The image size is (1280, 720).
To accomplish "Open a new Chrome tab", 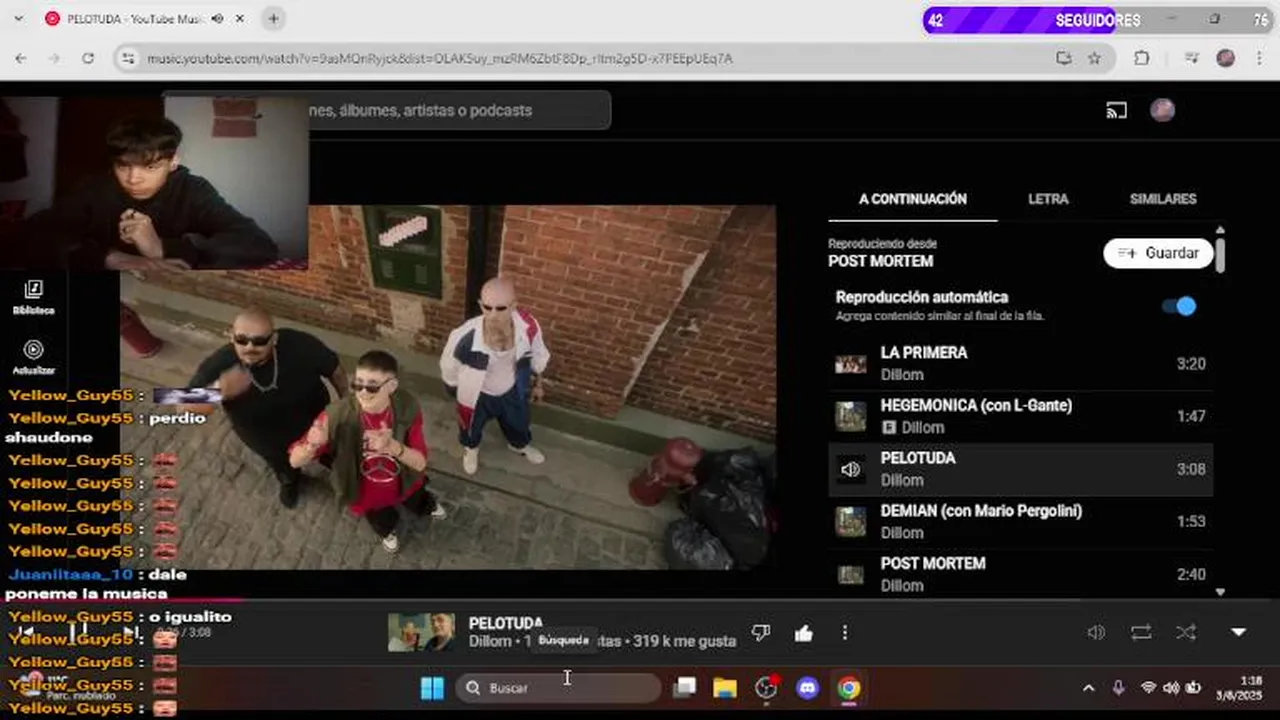I will click(x=273, y=19).
